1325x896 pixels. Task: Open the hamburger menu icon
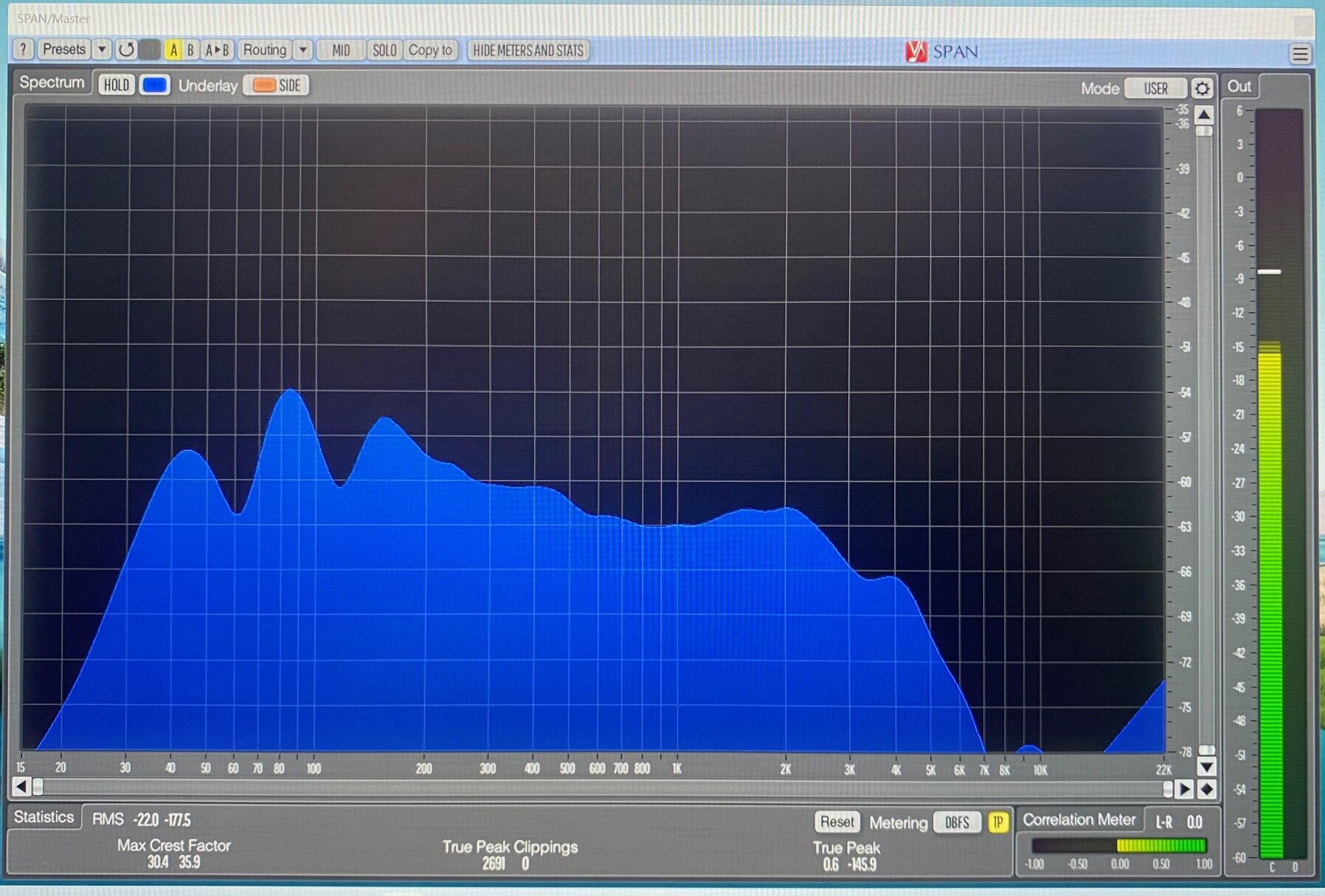(1300, 53)
